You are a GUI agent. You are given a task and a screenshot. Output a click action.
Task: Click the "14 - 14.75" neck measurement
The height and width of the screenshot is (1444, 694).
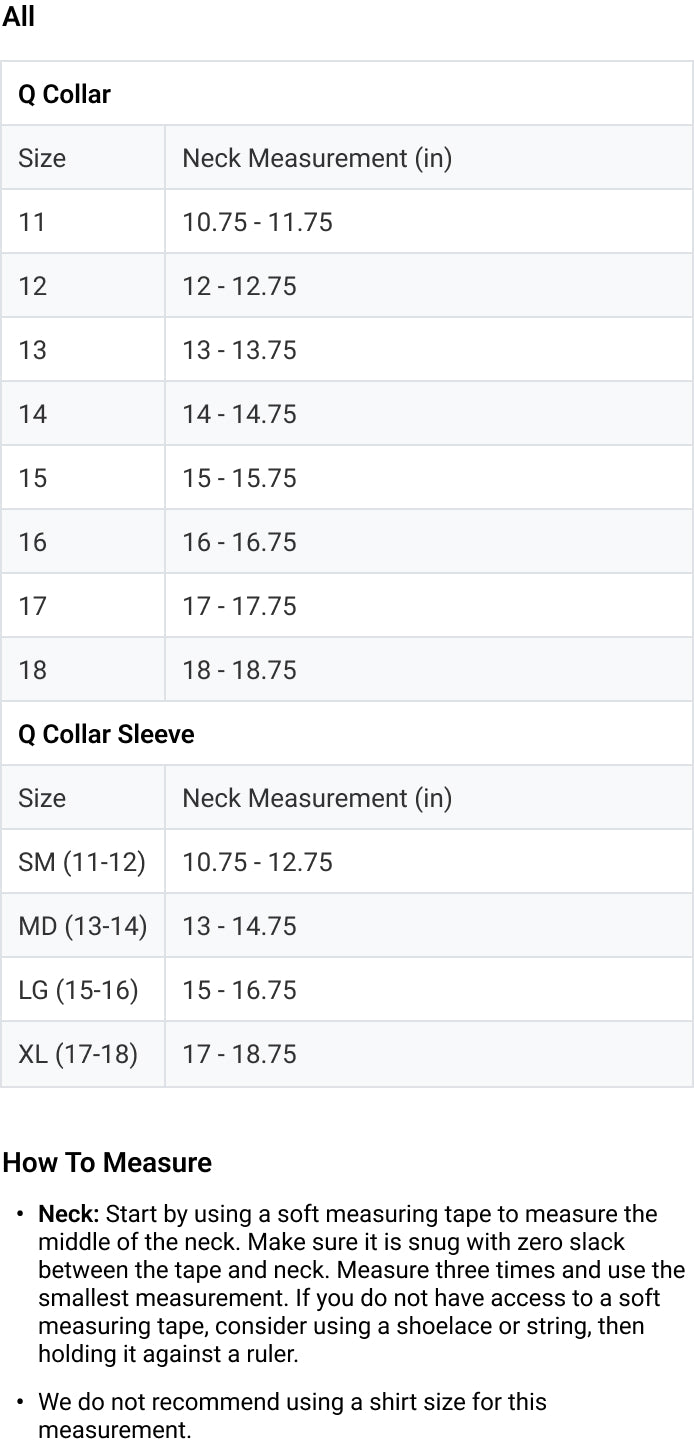point(239,414)
